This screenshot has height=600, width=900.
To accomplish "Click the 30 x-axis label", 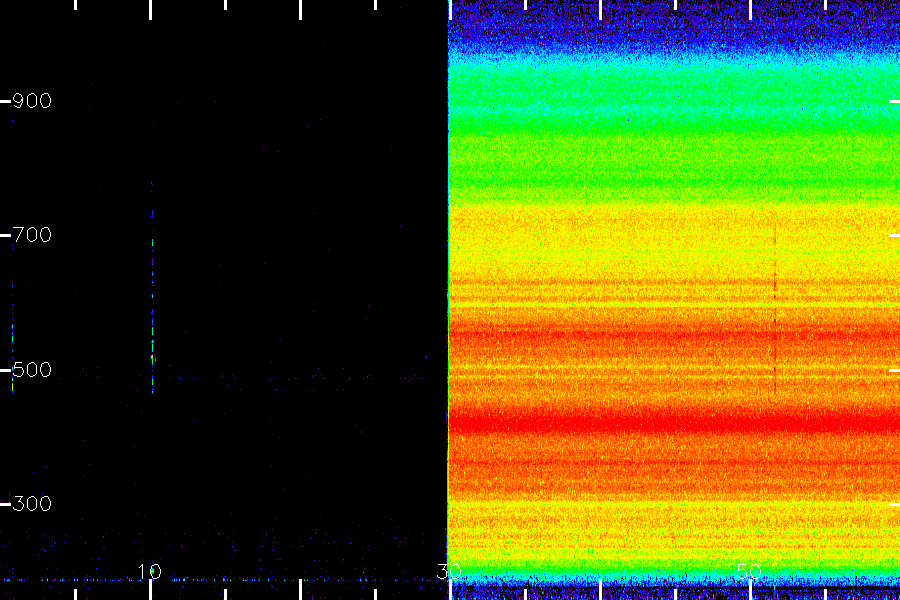I will tap(449, 571).
